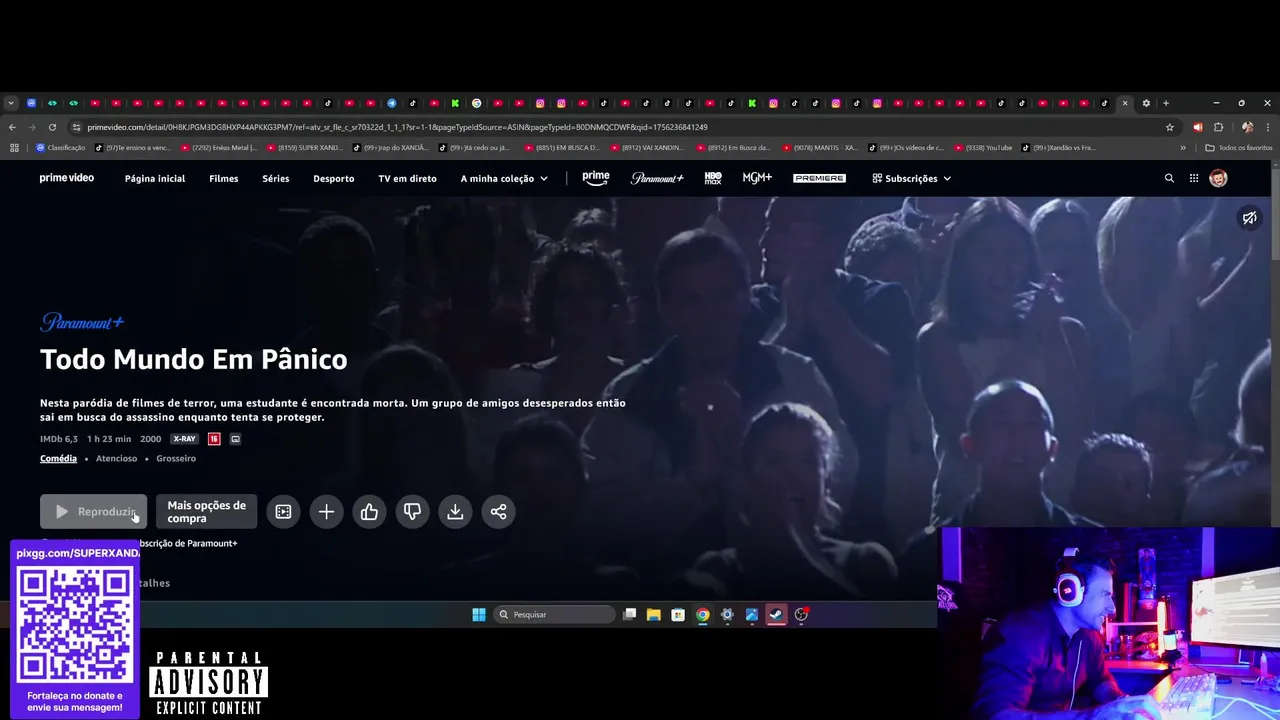Screen dimensions: 1280x720
Task: Click the browser reload icon
Action: [52, 127]
